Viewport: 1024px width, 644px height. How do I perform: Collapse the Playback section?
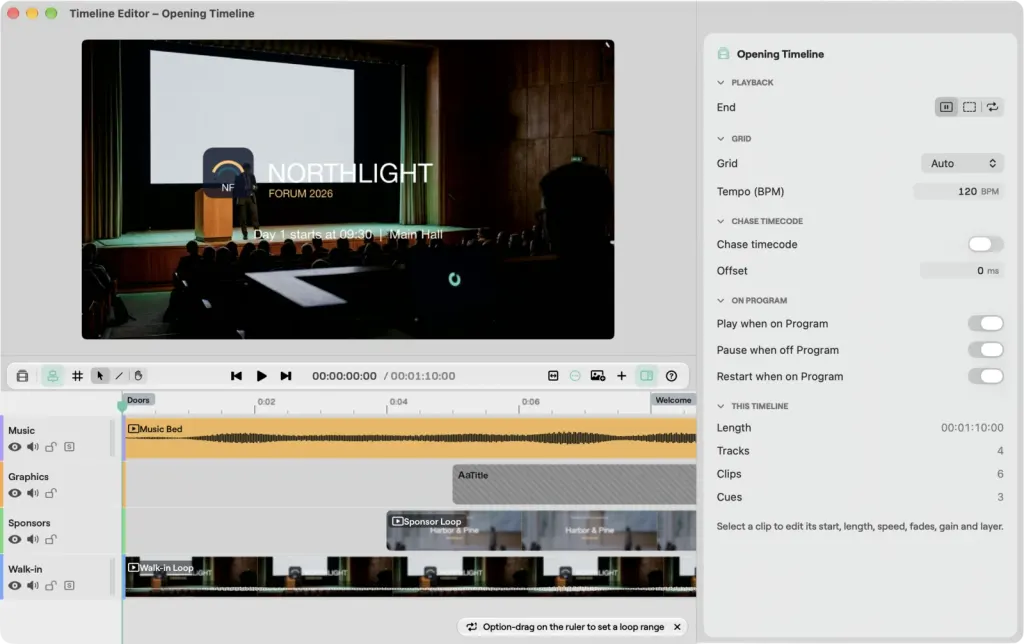pyautogui.click(x=720, y=82)
